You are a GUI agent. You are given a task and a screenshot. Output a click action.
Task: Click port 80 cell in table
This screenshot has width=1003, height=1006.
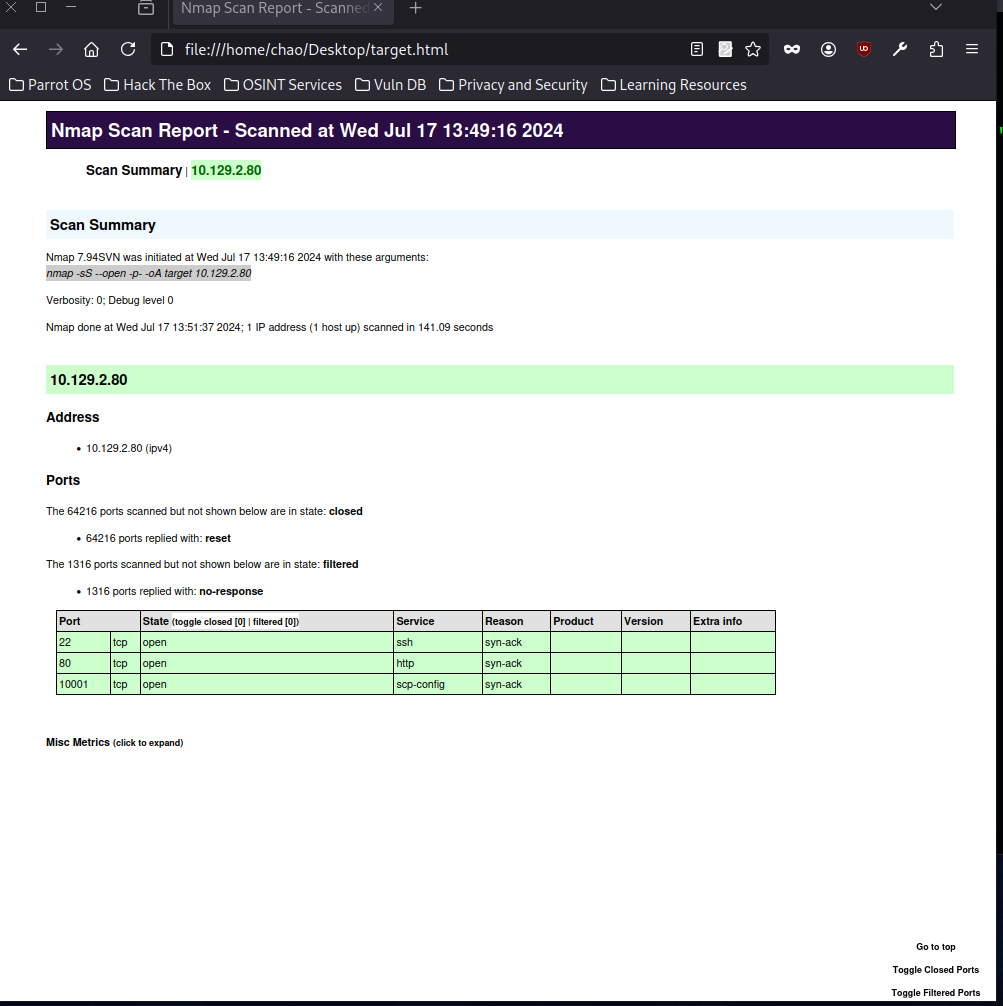83,663
